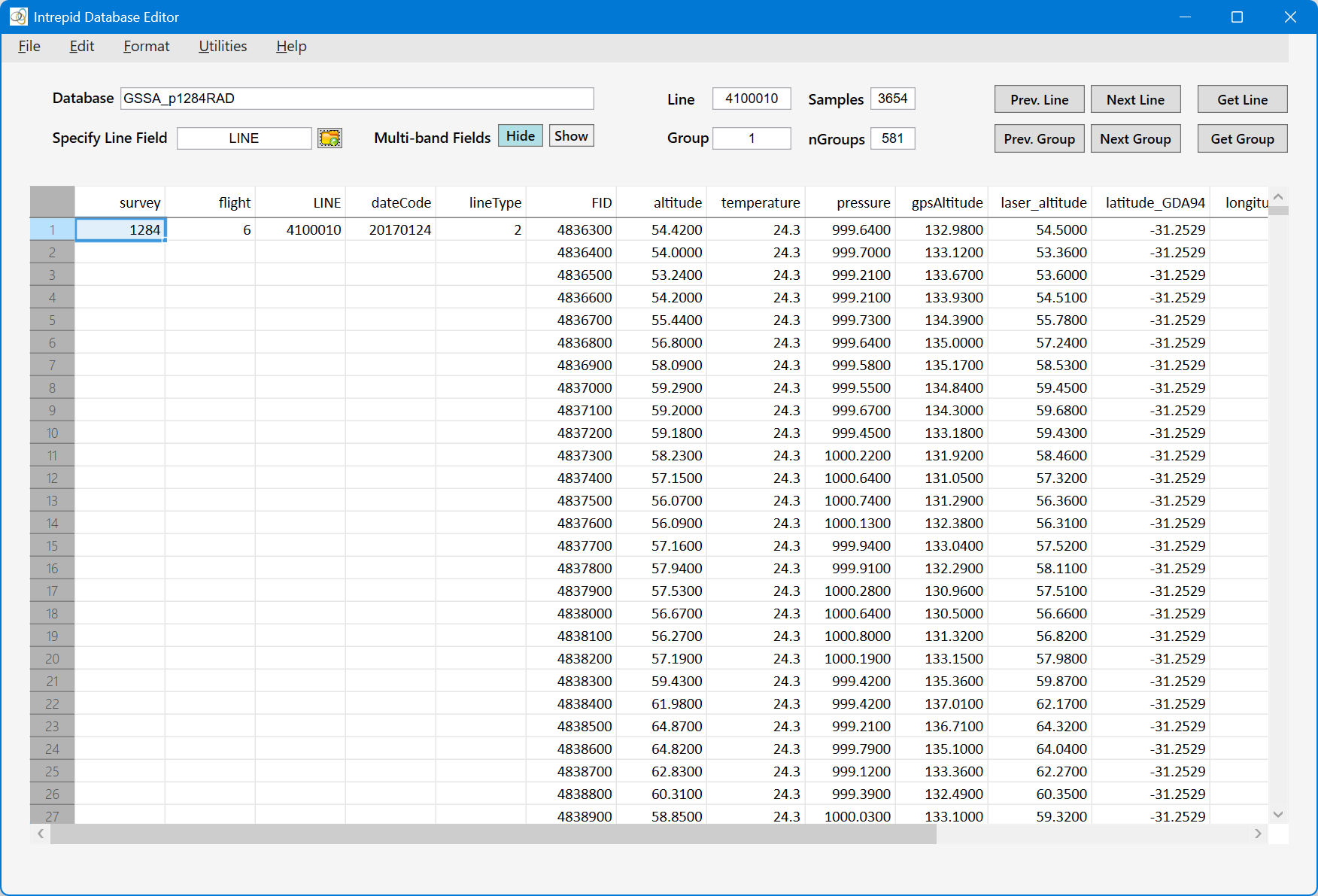Click the line field browse folder icon
Screen dimensions: 1318x896
(329, 138)
